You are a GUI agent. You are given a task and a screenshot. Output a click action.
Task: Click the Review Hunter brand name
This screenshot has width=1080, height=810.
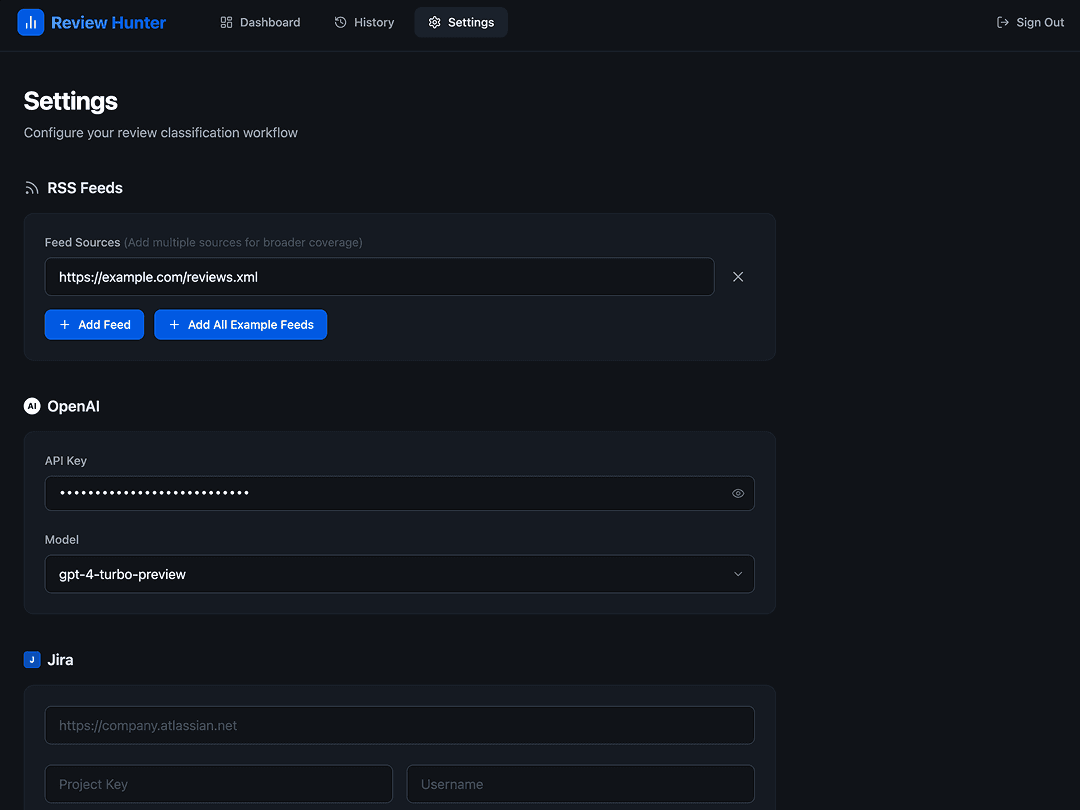point(108,23)
